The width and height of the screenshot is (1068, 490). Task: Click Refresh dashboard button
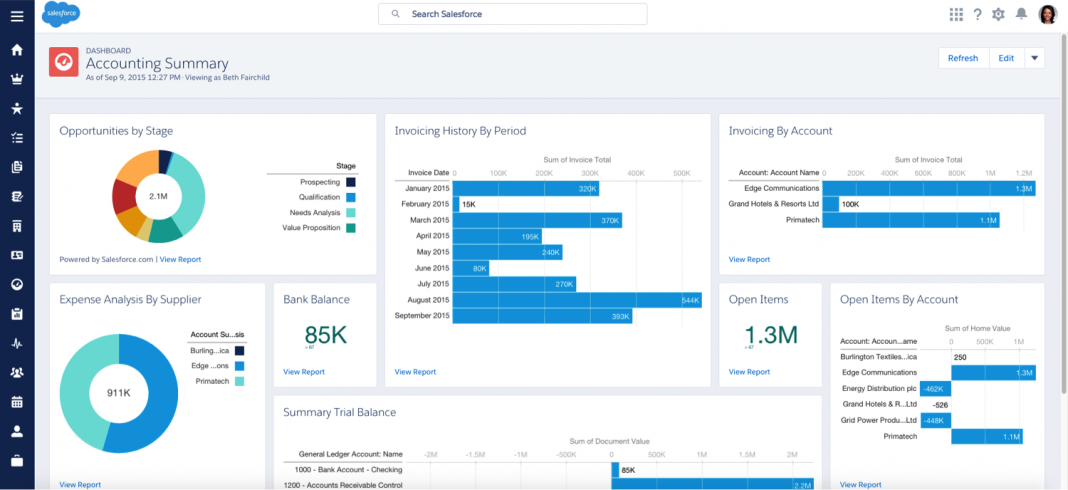pos(963,58)
